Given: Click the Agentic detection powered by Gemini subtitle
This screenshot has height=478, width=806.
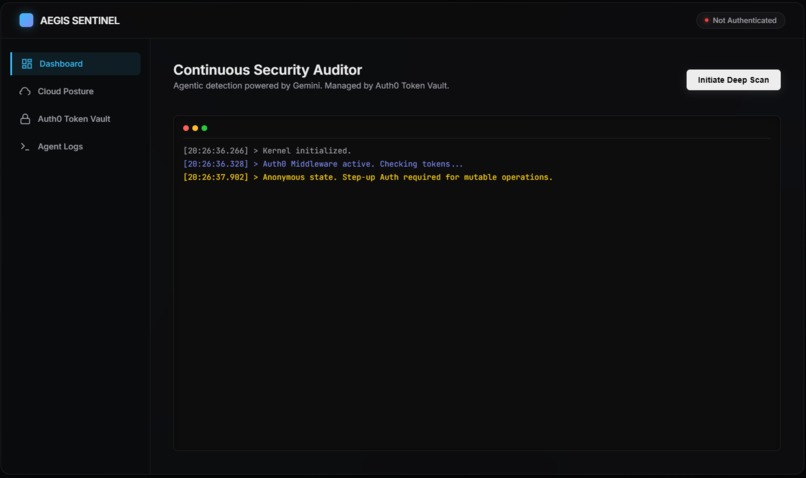Looking at the screenshot, I should 311,86.
